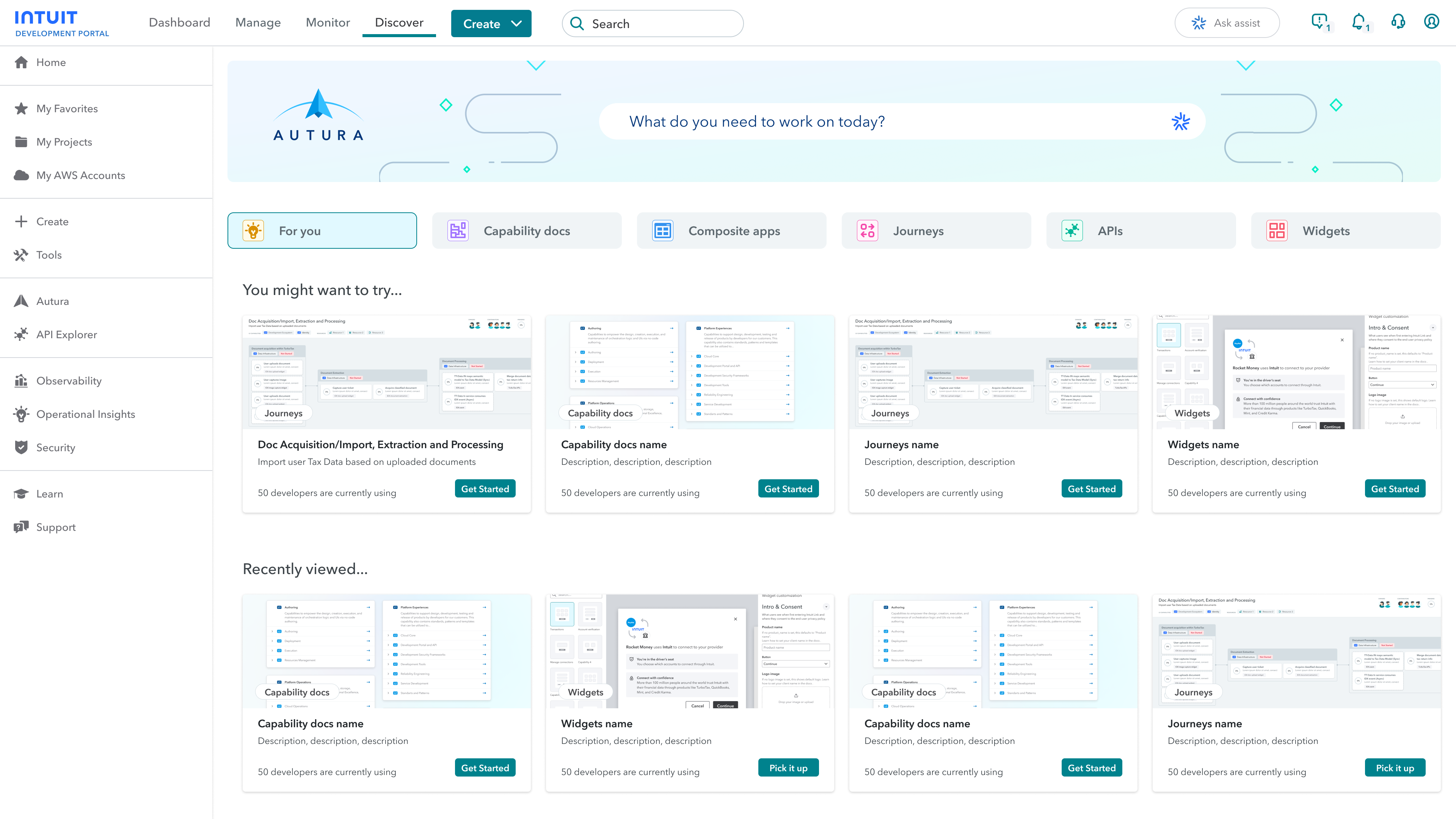Select the Security shield sidebar item
The image size is (1456, 819).
[55, 448]
